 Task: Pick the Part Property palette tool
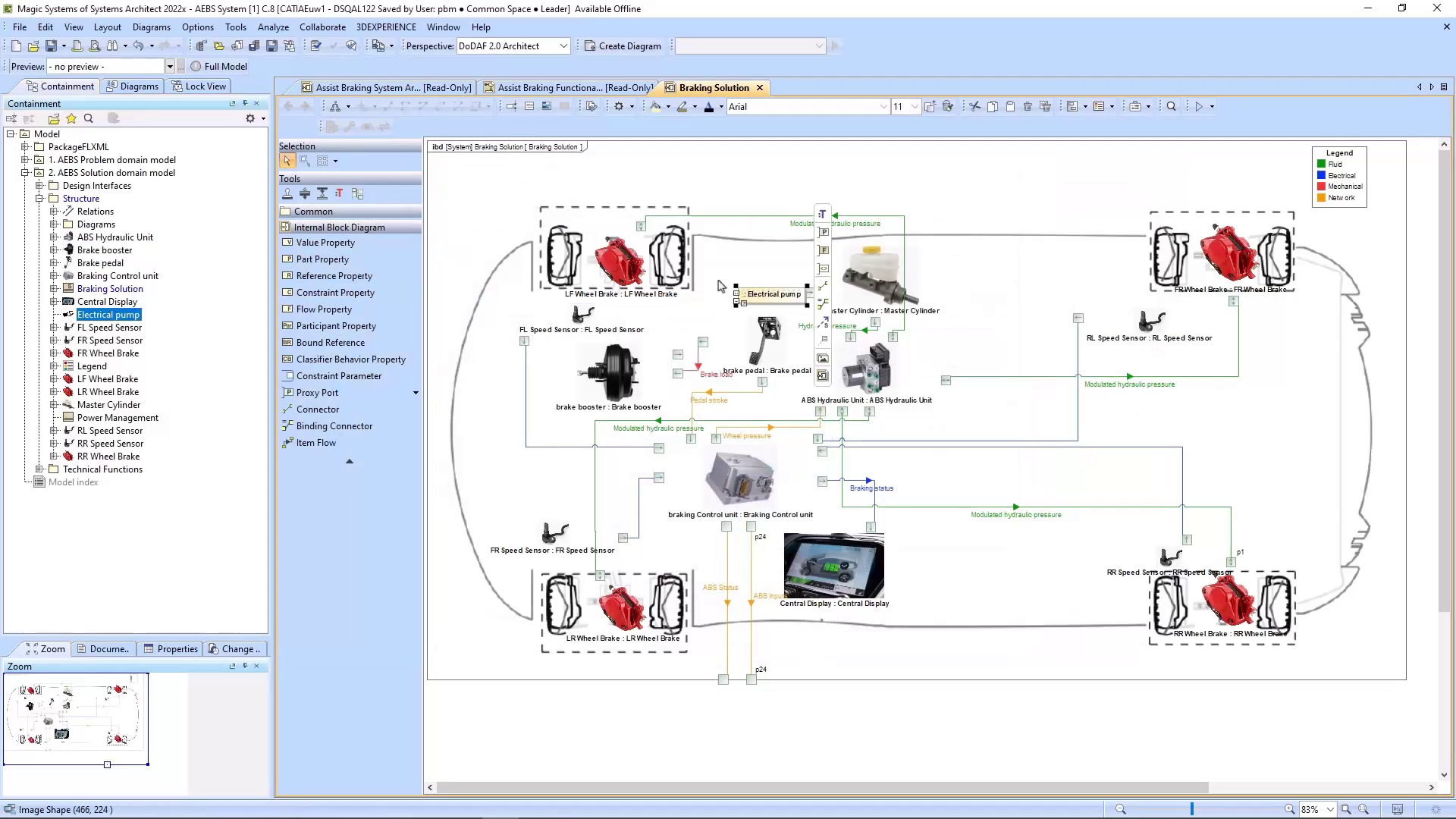322,259
